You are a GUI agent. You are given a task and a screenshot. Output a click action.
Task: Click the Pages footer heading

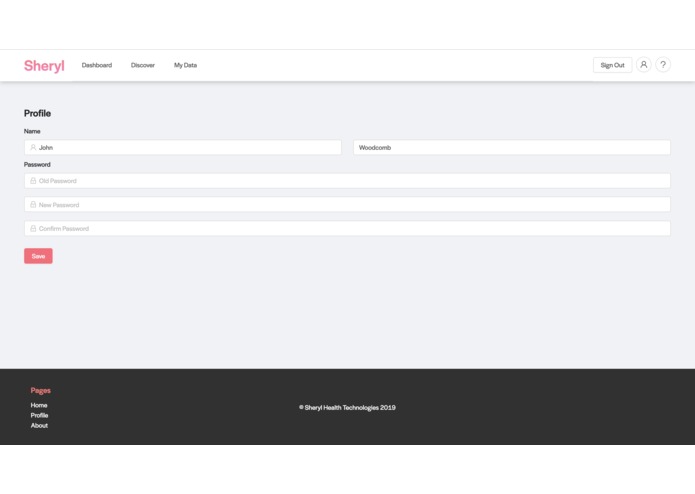(x=41, y=390)
